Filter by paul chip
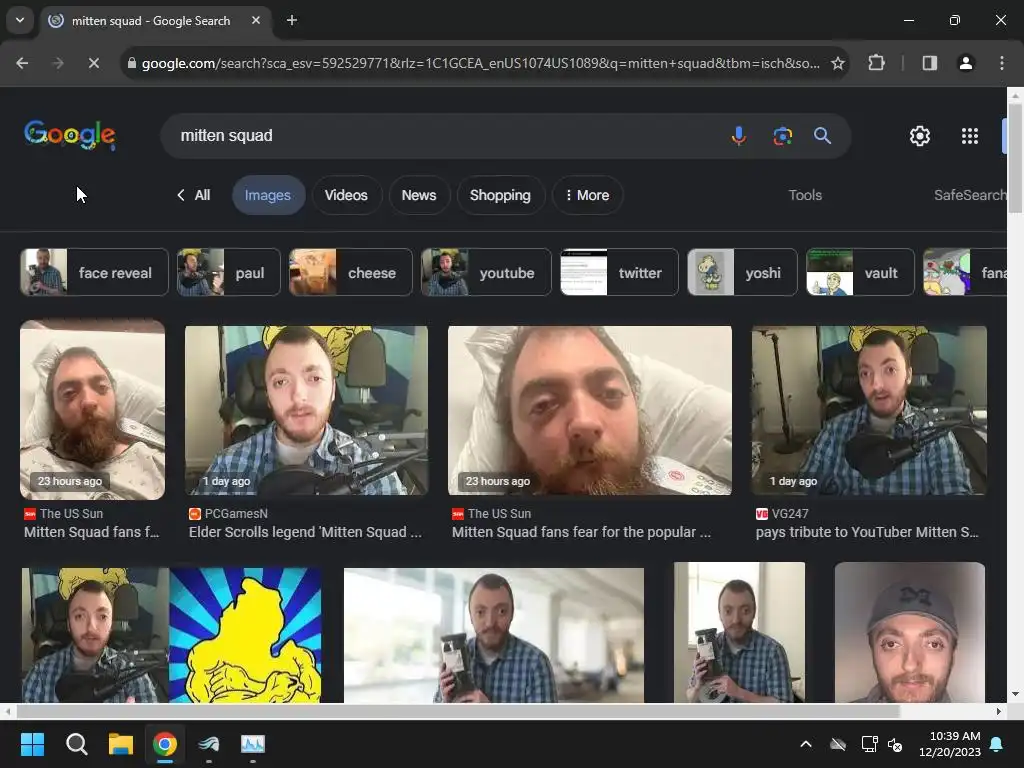 click(229, 272)
